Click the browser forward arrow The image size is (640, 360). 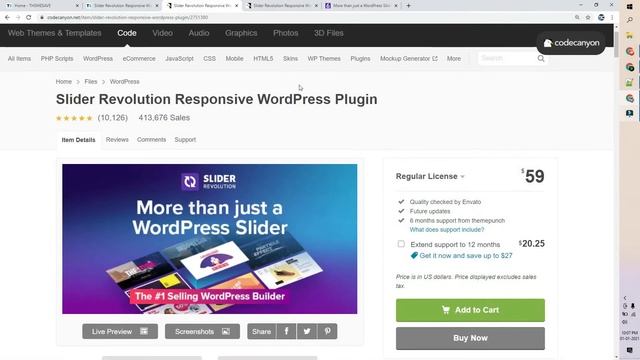pos(18,18)
